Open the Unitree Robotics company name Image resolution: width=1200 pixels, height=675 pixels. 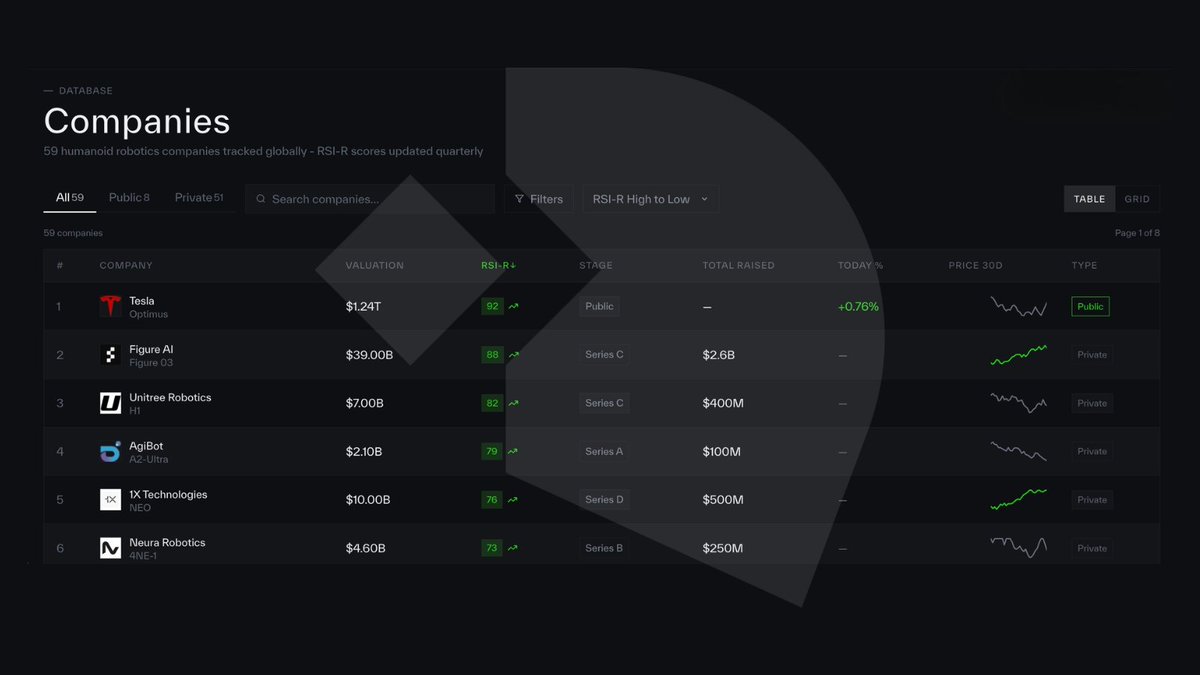(x=170, y=397)
